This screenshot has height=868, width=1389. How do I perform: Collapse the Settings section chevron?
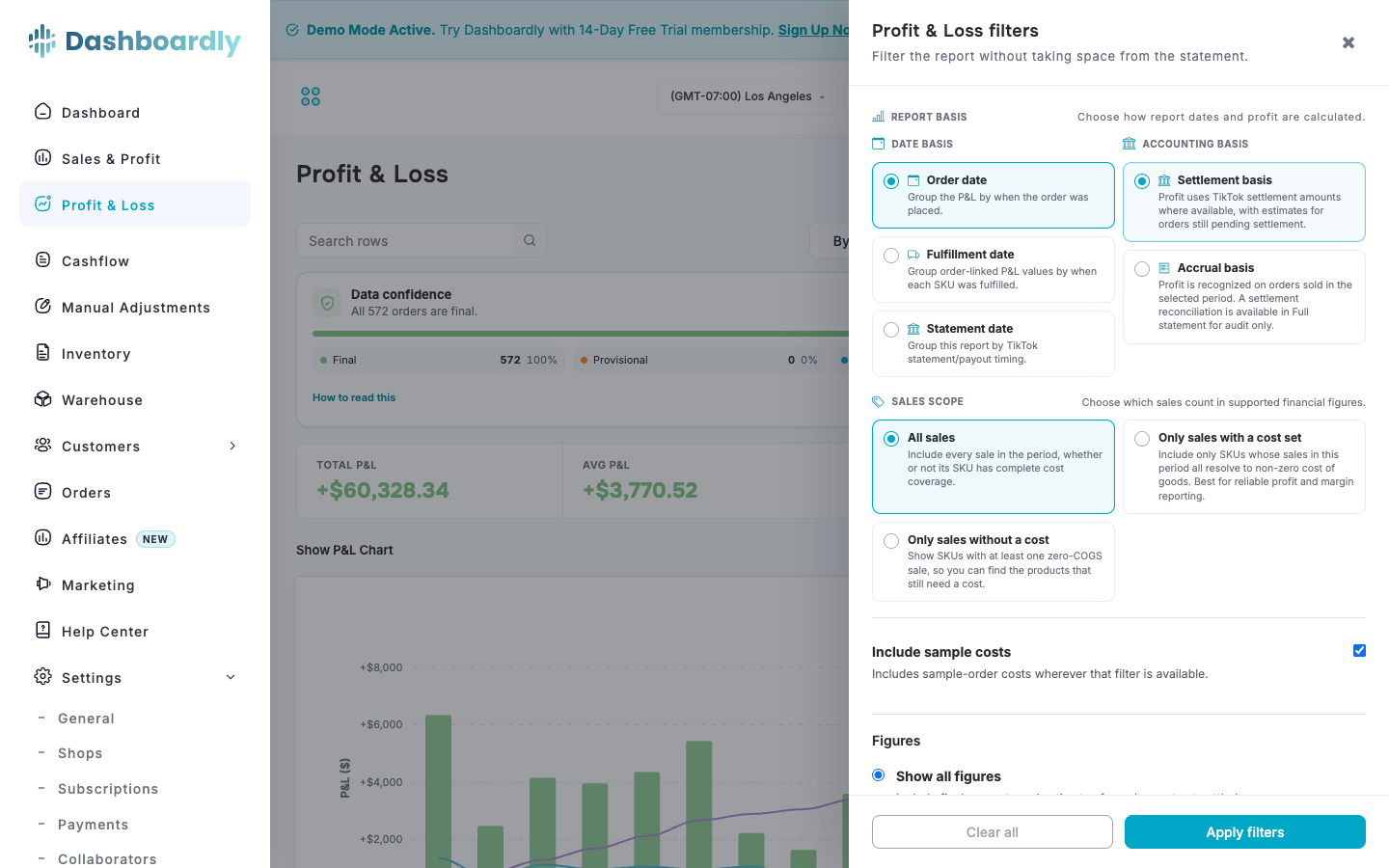[x=231, y=677]
